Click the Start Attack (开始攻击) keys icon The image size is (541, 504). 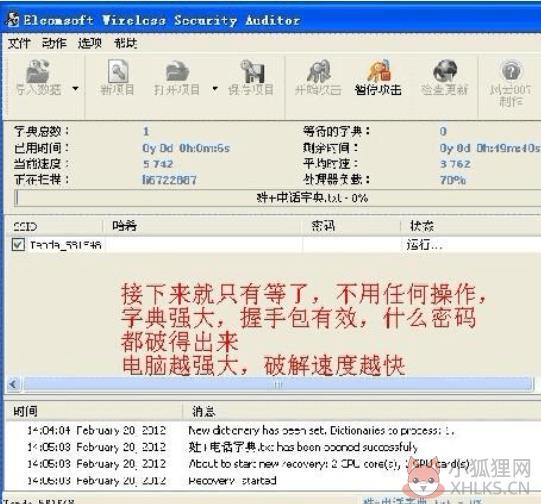point(318,71)
